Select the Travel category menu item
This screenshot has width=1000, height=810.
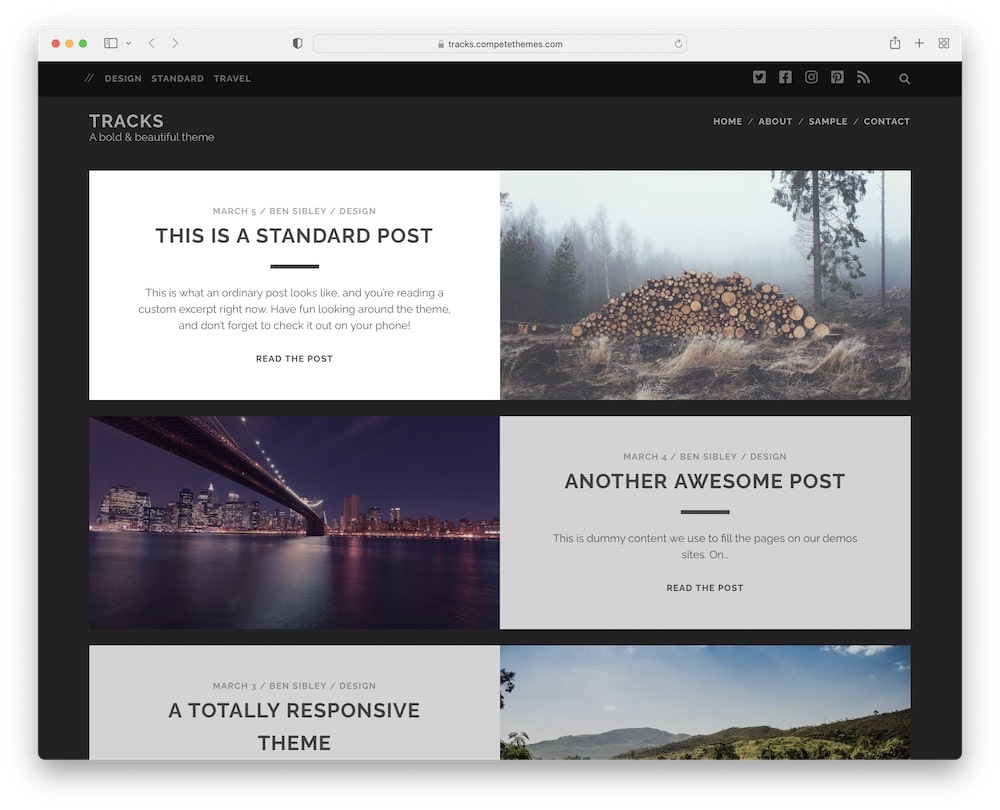pyautogui.click(x=232, y=78)
